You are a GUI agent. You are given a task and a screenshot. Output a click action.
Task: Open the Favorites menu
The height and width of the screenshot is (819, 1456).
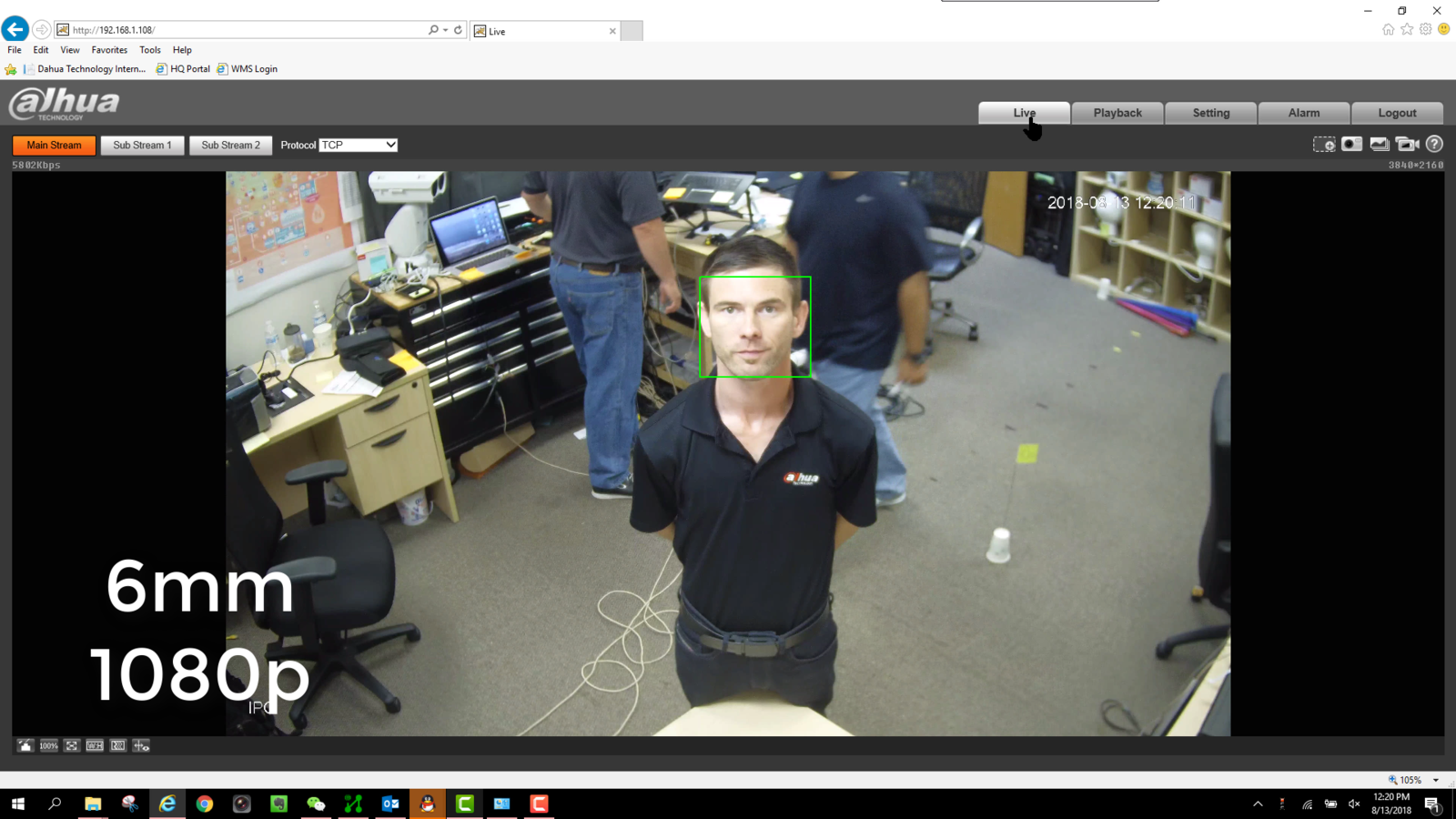coord(109,50)
